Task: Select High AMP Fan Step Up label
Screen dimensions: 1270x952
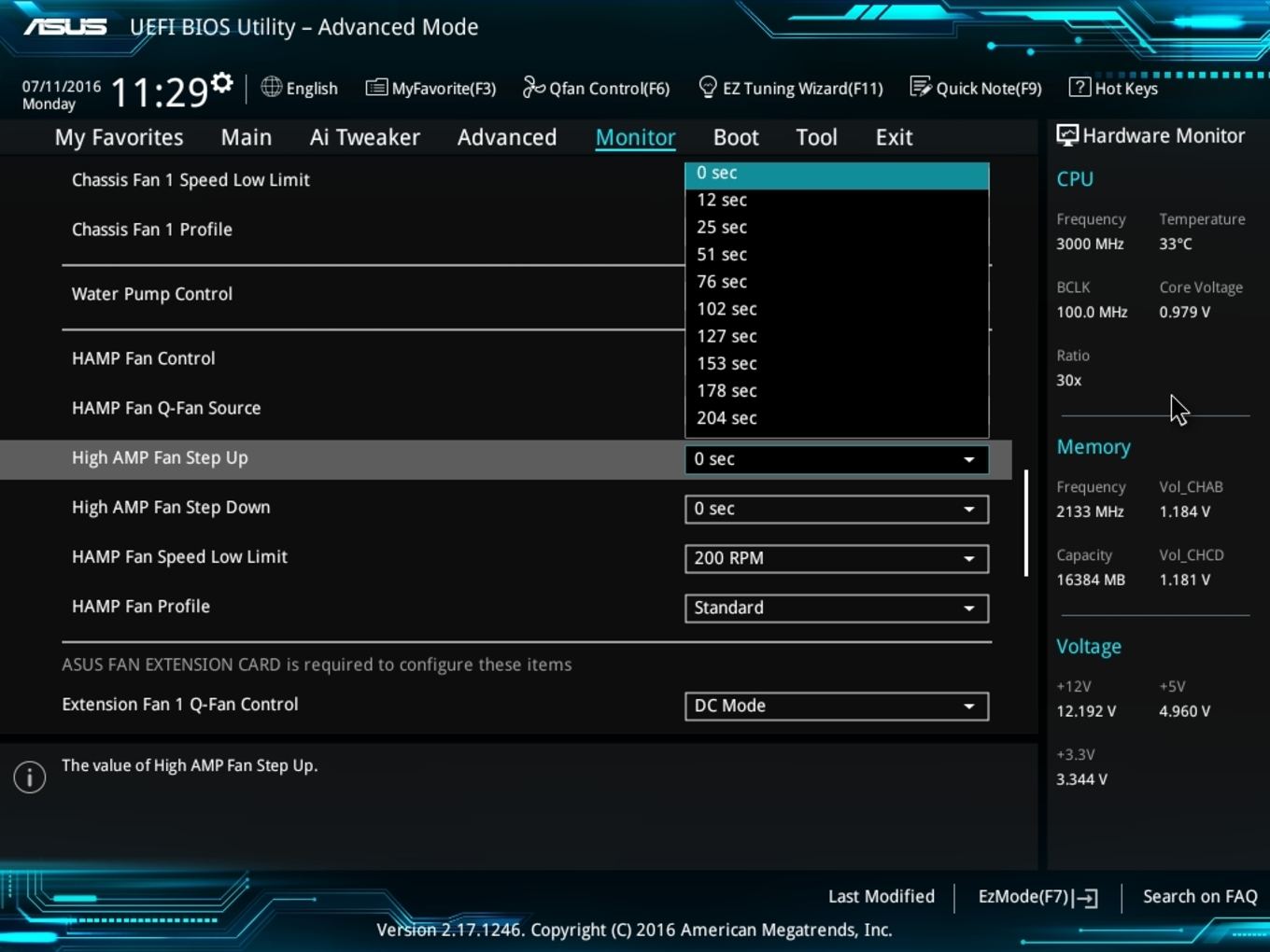Action: tap(160, 458)
